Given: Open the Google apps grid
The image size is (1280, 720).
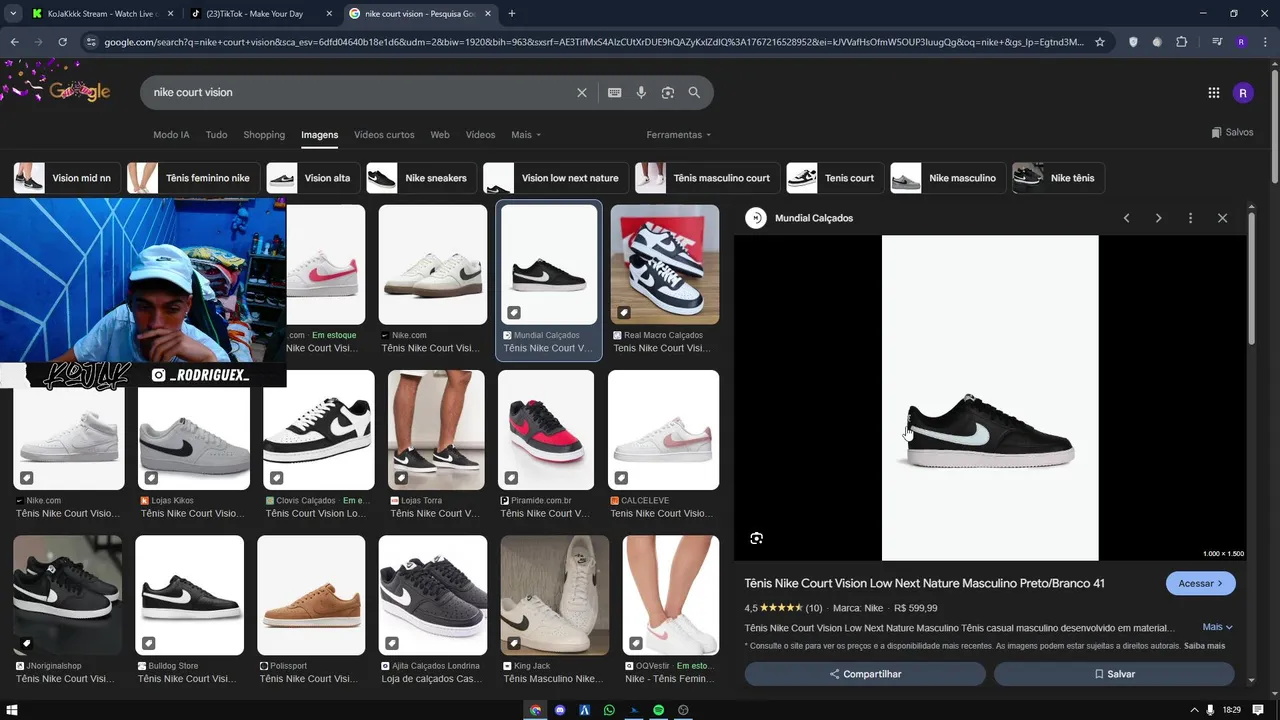Looking at the screenshot, I should click(1214, 93).
